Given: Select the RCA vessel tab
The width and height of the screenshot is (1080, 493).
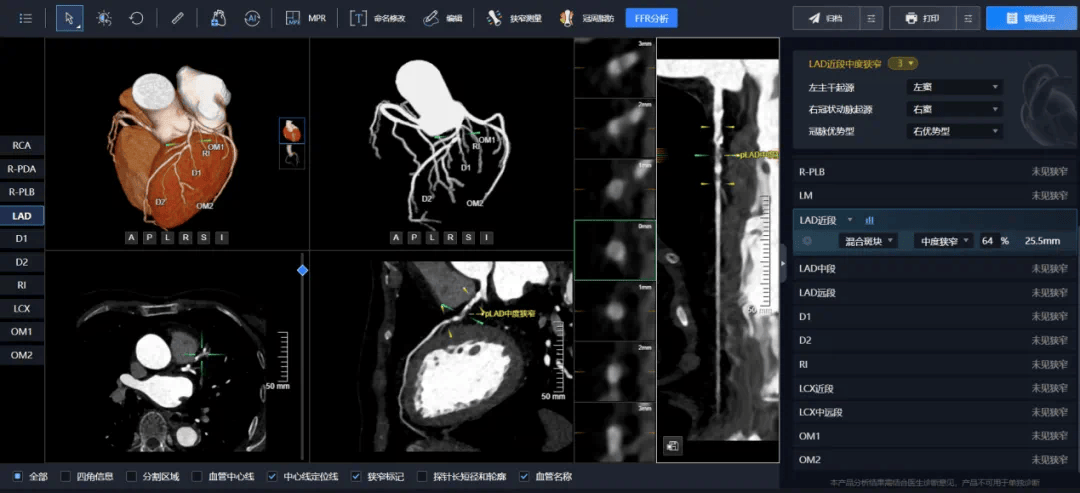Looking at the screenshot, I should 22,145.
